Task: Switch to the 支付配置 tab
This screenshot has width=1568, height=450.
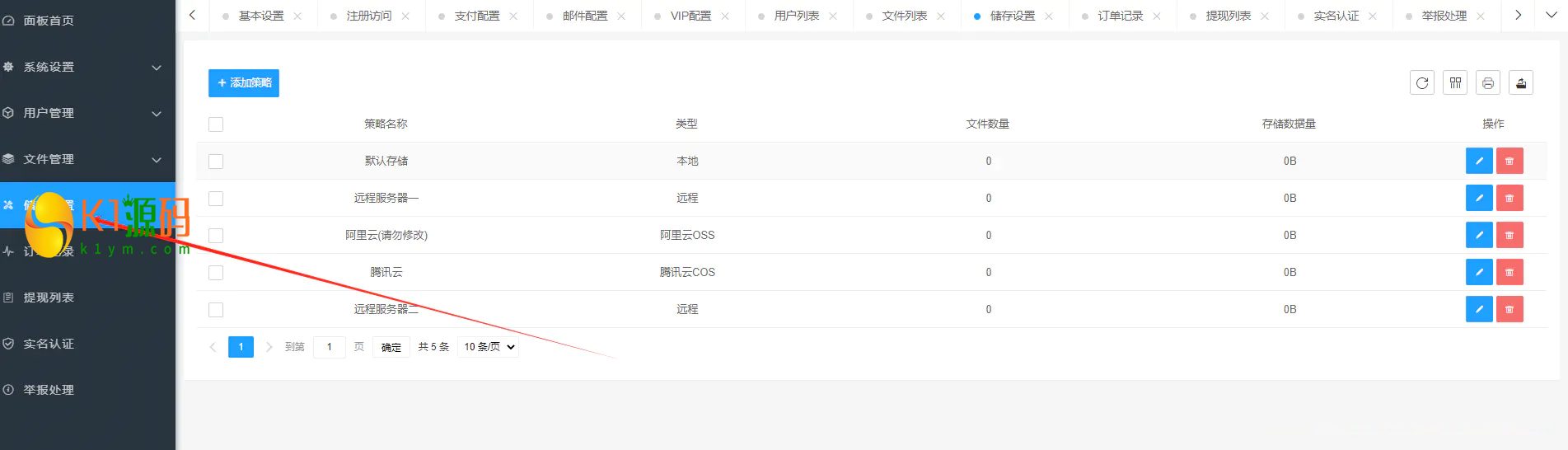Action: tap(477, 16)
